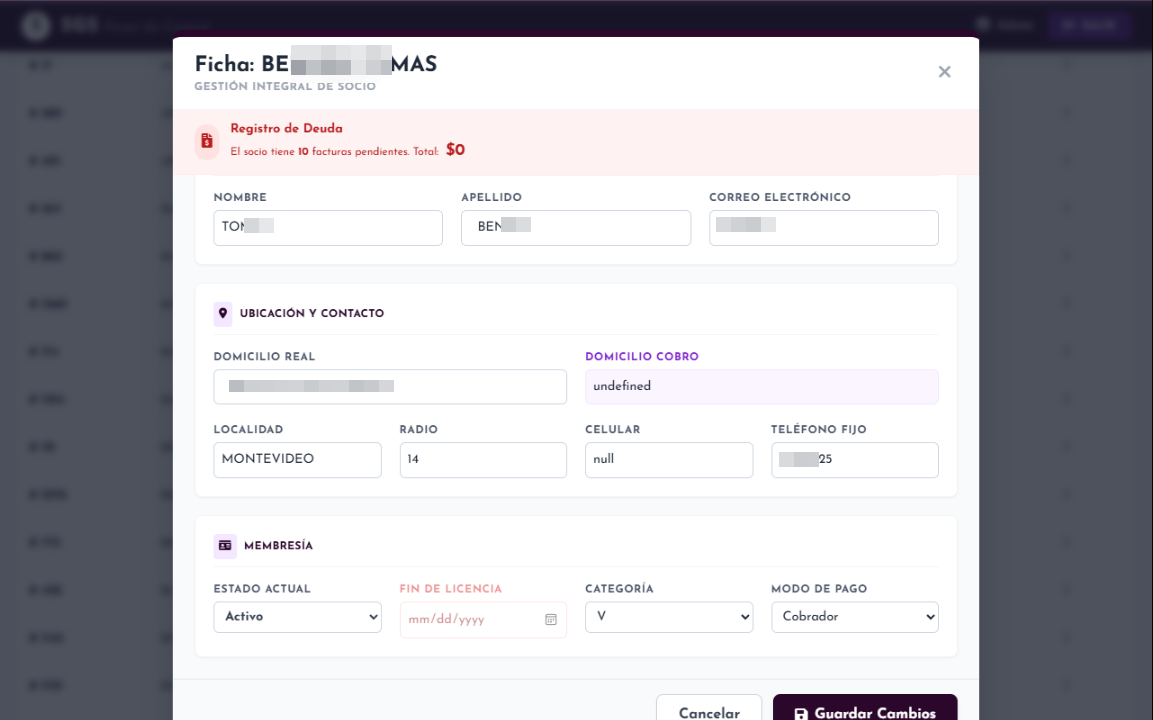Open the Categoría dropdown showing V
Screen dimensions: 1153x720
click(x=668, y=617)
